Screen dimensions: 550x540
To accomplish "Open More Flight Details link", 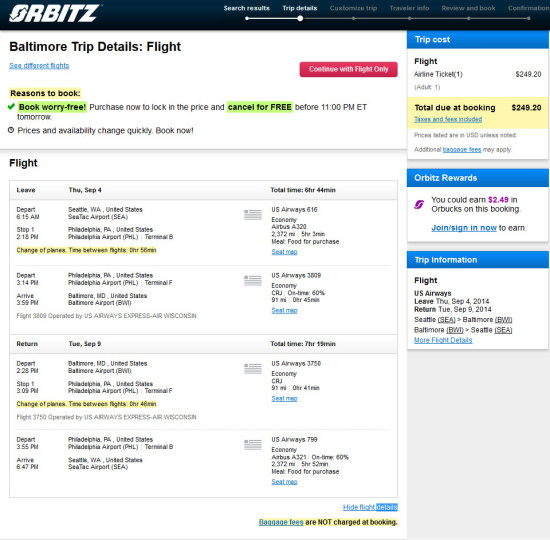I will point(443,340).
